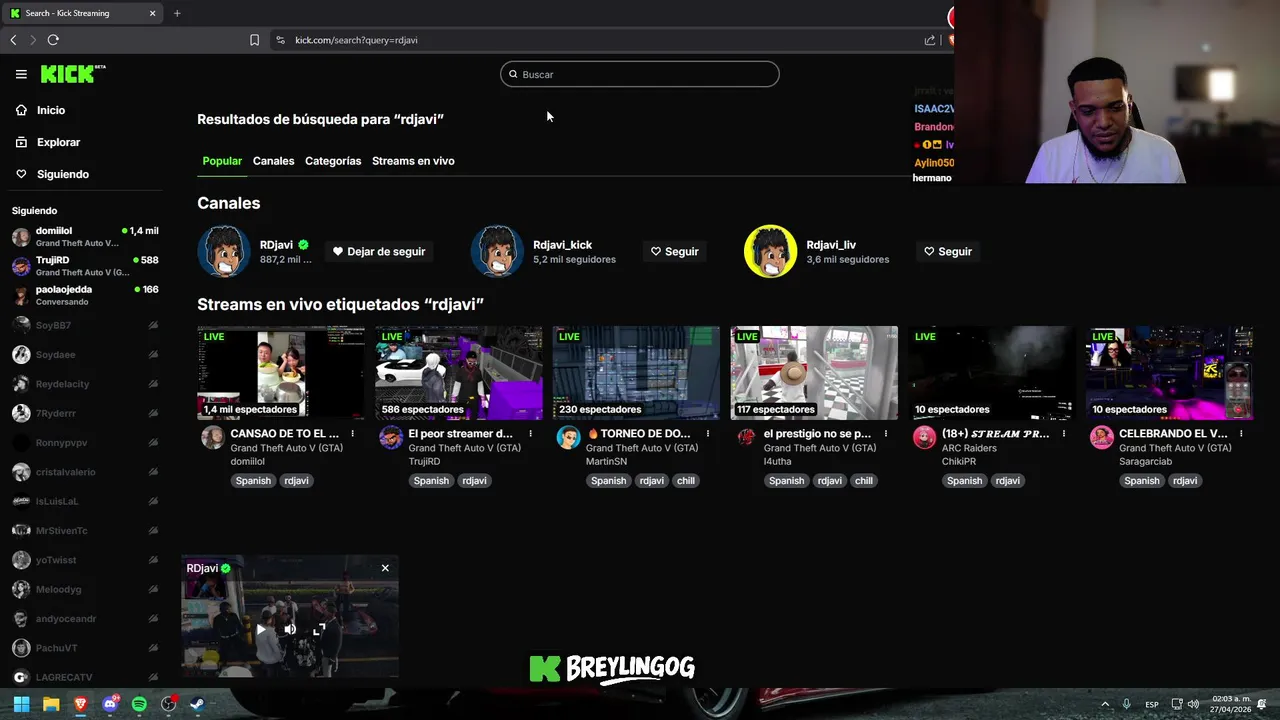
Task: Open offline channel SoyBB7 in sidebar
Action: click(x=85, y=325)
